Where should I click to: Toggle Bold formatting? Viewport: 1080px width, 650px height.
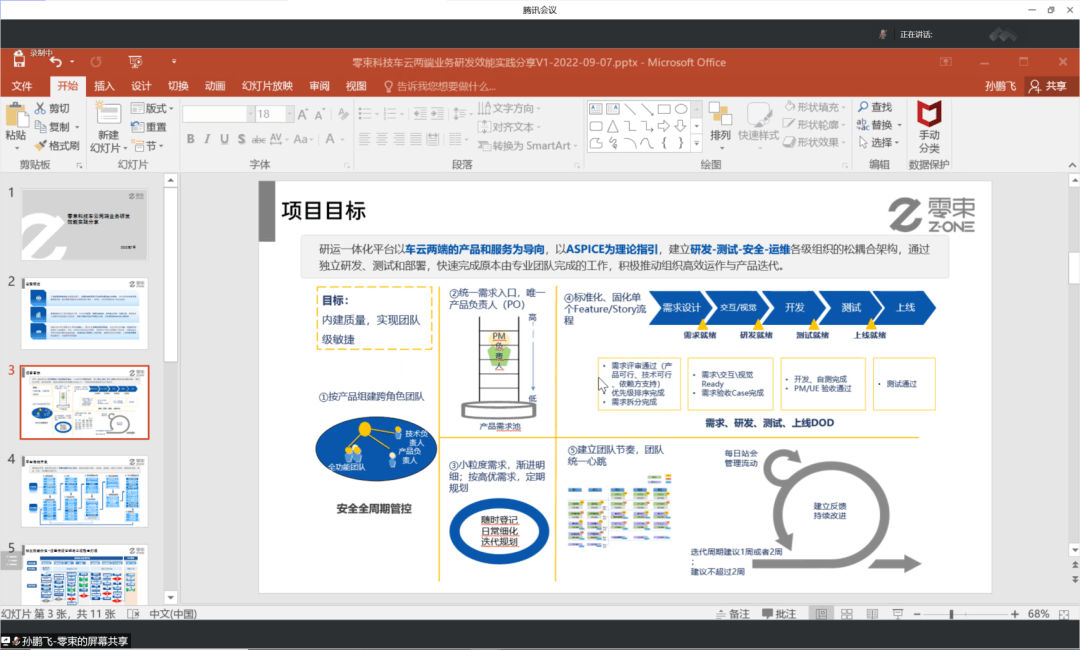(190, 139)
